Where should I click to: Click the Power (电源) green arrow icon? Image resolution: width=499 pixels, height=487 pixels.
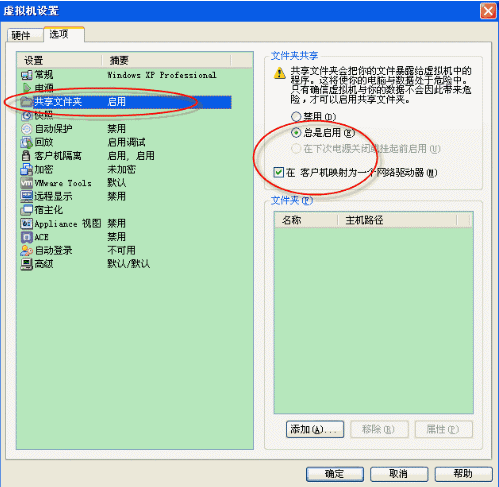point(26,88)
